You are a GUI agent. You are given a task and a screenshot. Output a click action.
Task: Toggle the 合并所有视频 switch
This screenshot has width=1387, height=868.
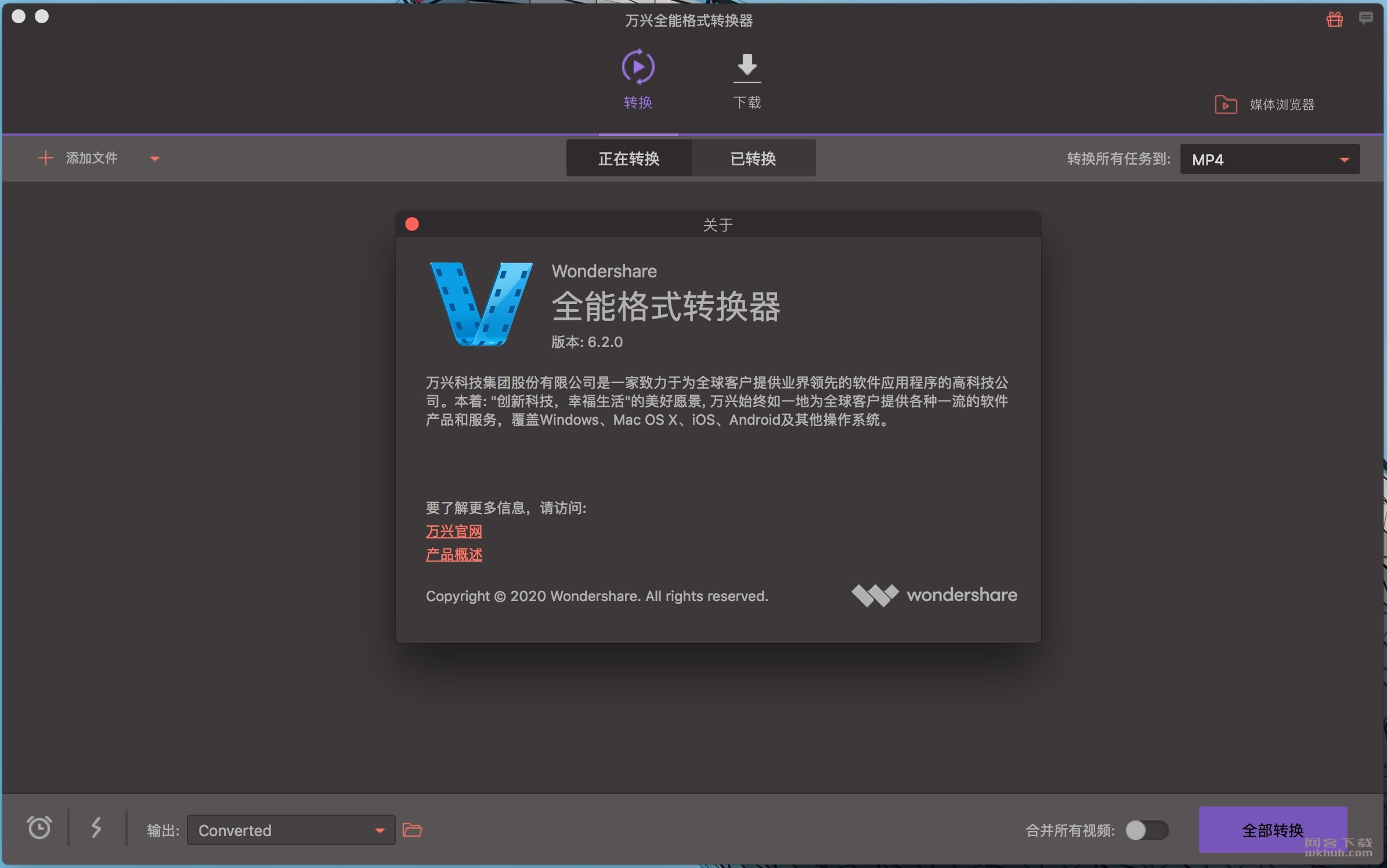1147,830
